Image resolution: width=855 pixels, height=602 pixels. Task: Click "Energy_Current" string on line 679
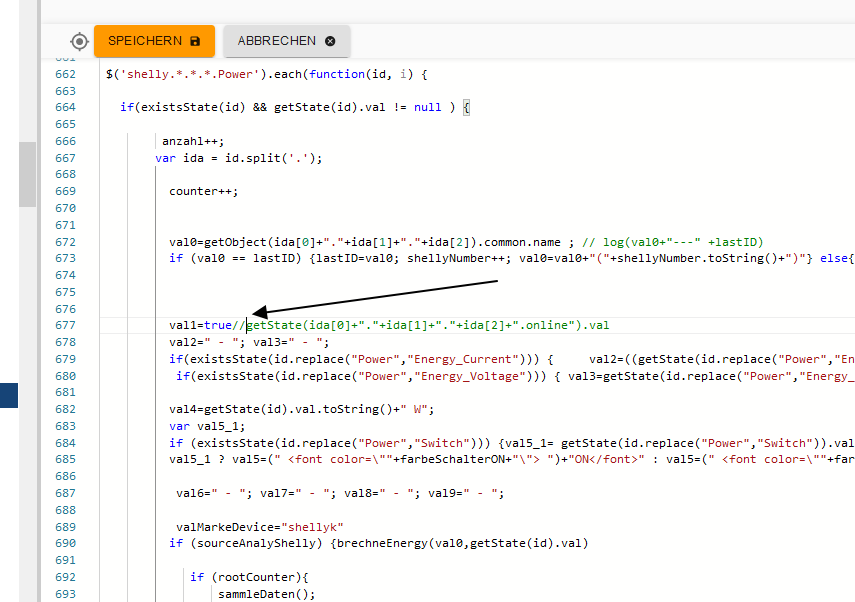(x=462, y=359)
